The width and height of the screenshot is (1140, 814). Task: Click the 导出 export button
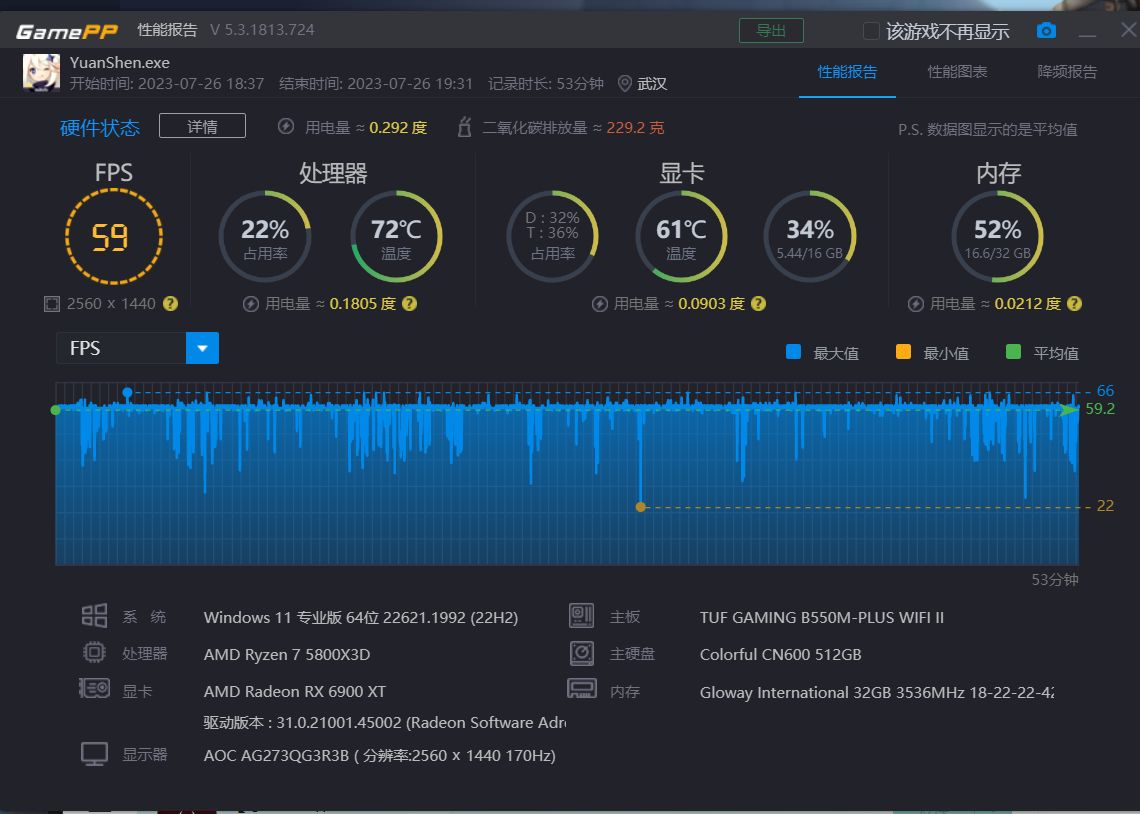(x=771, y=31)
